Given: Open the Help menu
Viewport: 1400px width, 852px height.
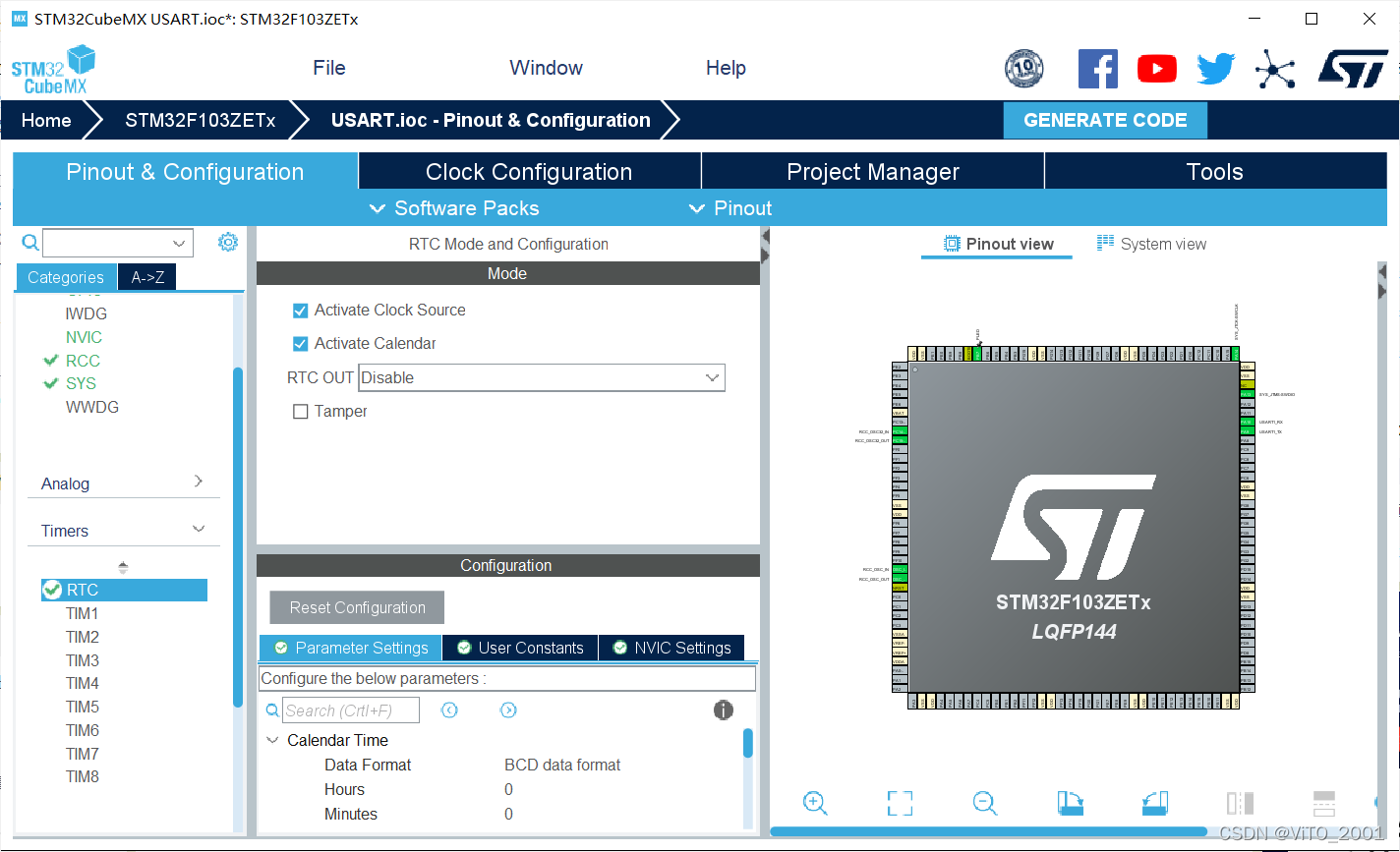Looking at the screenshot, I should (x=726, y=68).
